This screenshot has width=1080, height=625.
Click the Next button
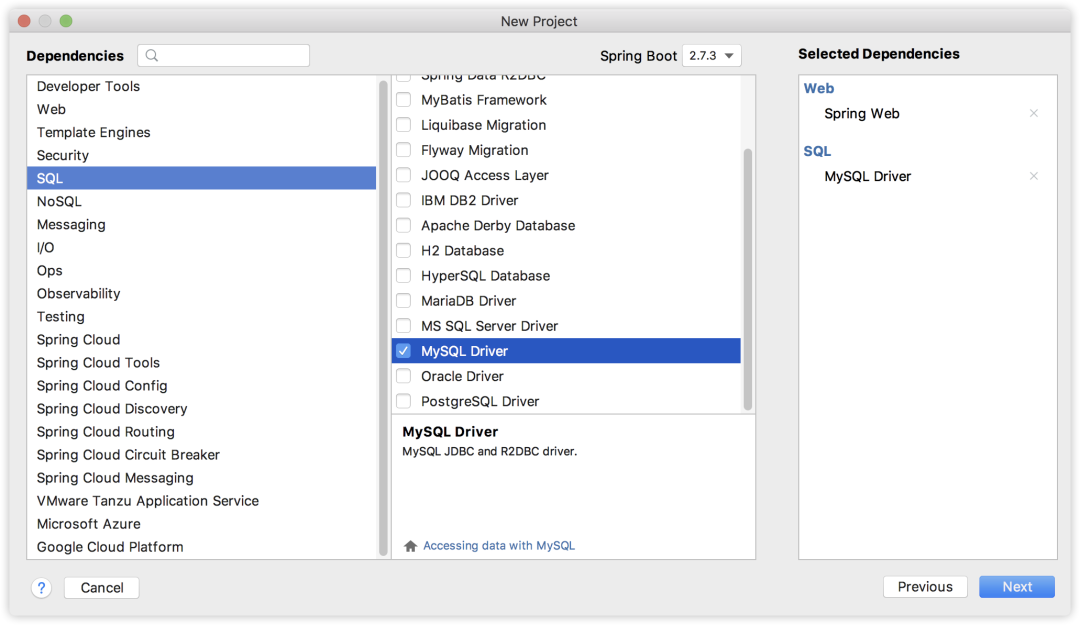coord(1016,586)
